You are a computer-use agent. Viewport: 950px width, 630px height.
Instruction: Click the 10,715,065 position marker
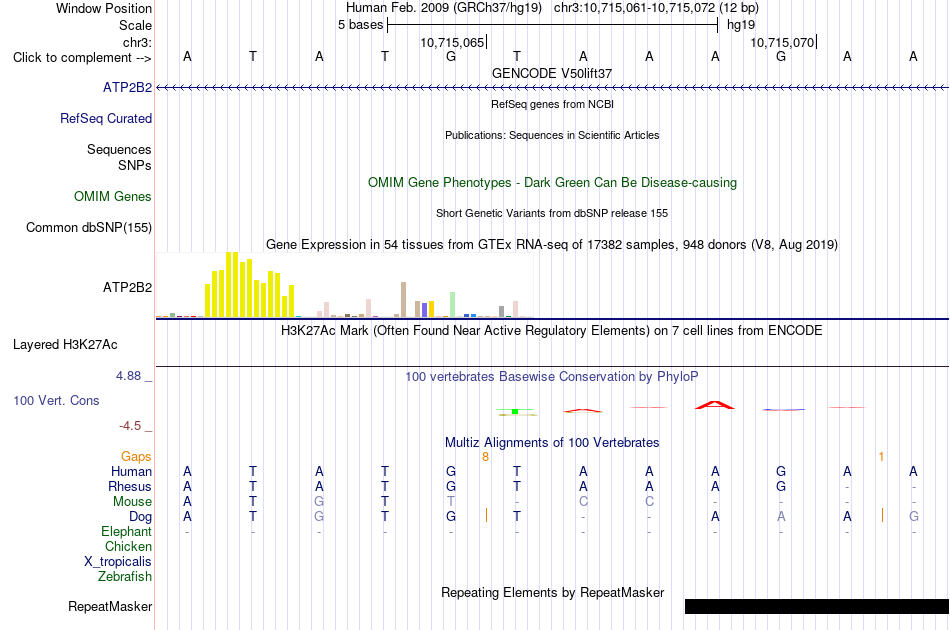click(453, 42)
